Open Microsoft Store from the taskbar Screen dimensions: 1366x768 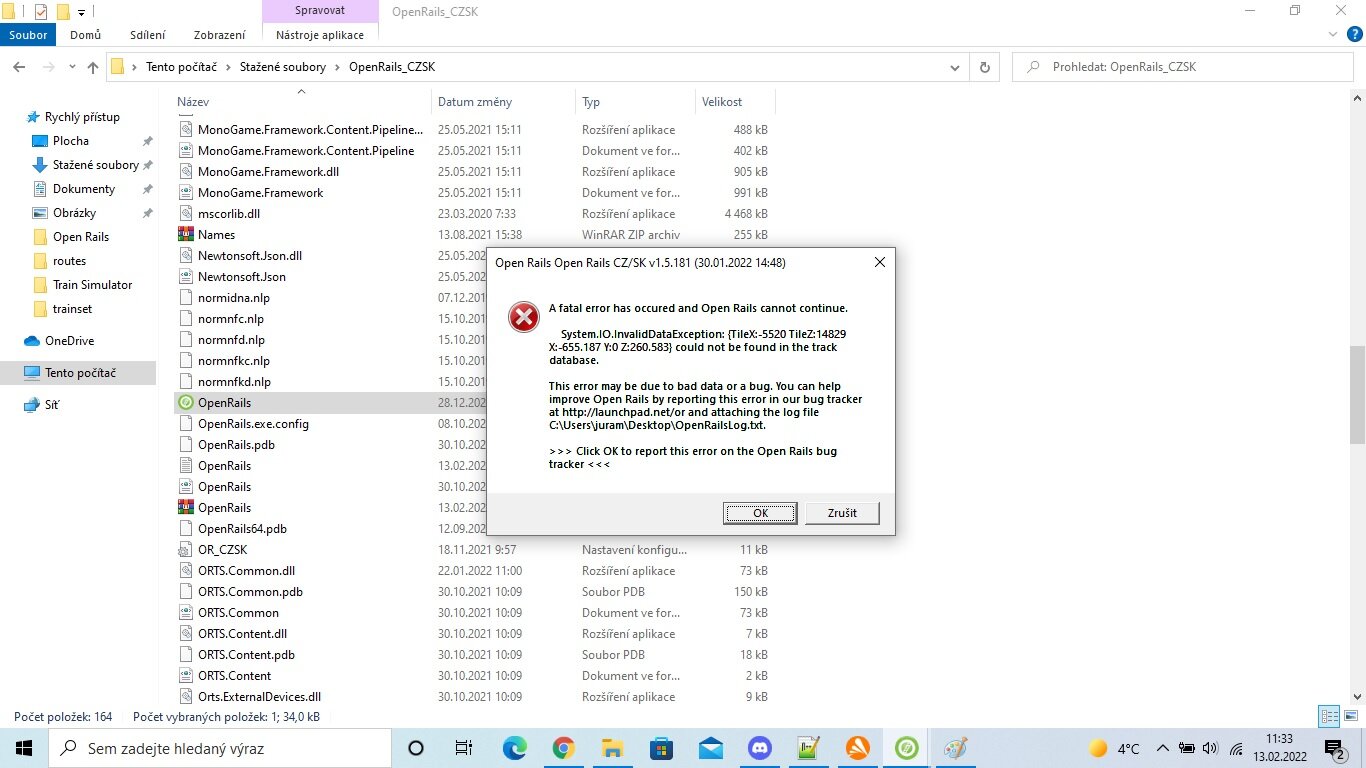click(661, 748)
